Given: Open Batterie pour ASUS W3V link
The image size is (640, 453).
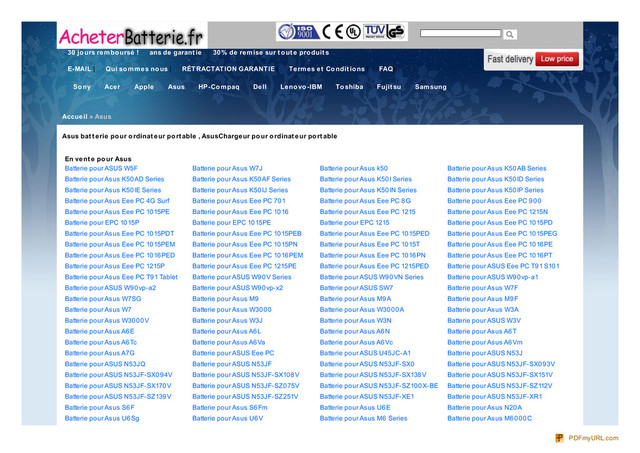Looking at the screenshot, I should coord(484,321).
